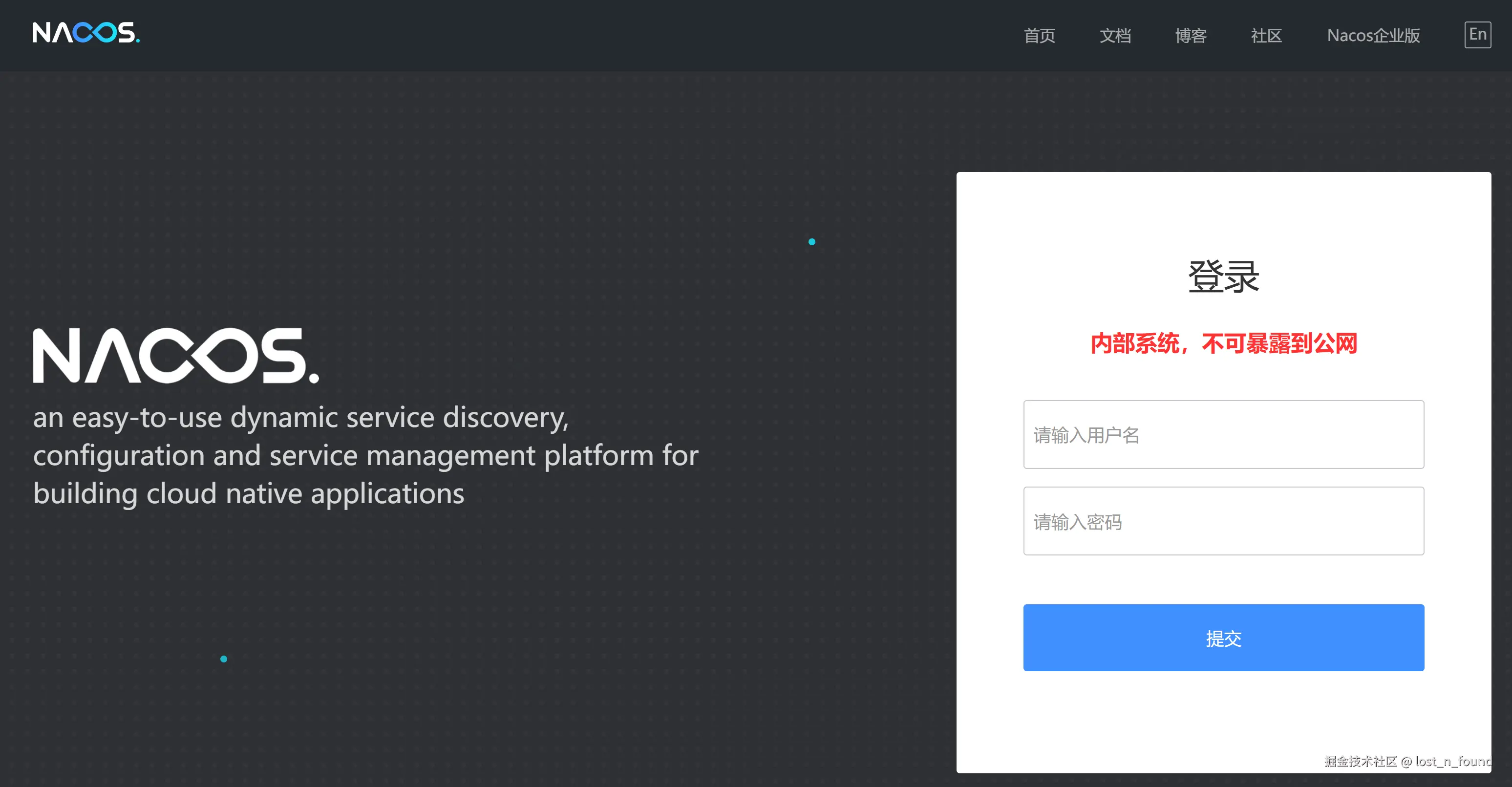Click the 登录 login heading

click(1223, 277)
